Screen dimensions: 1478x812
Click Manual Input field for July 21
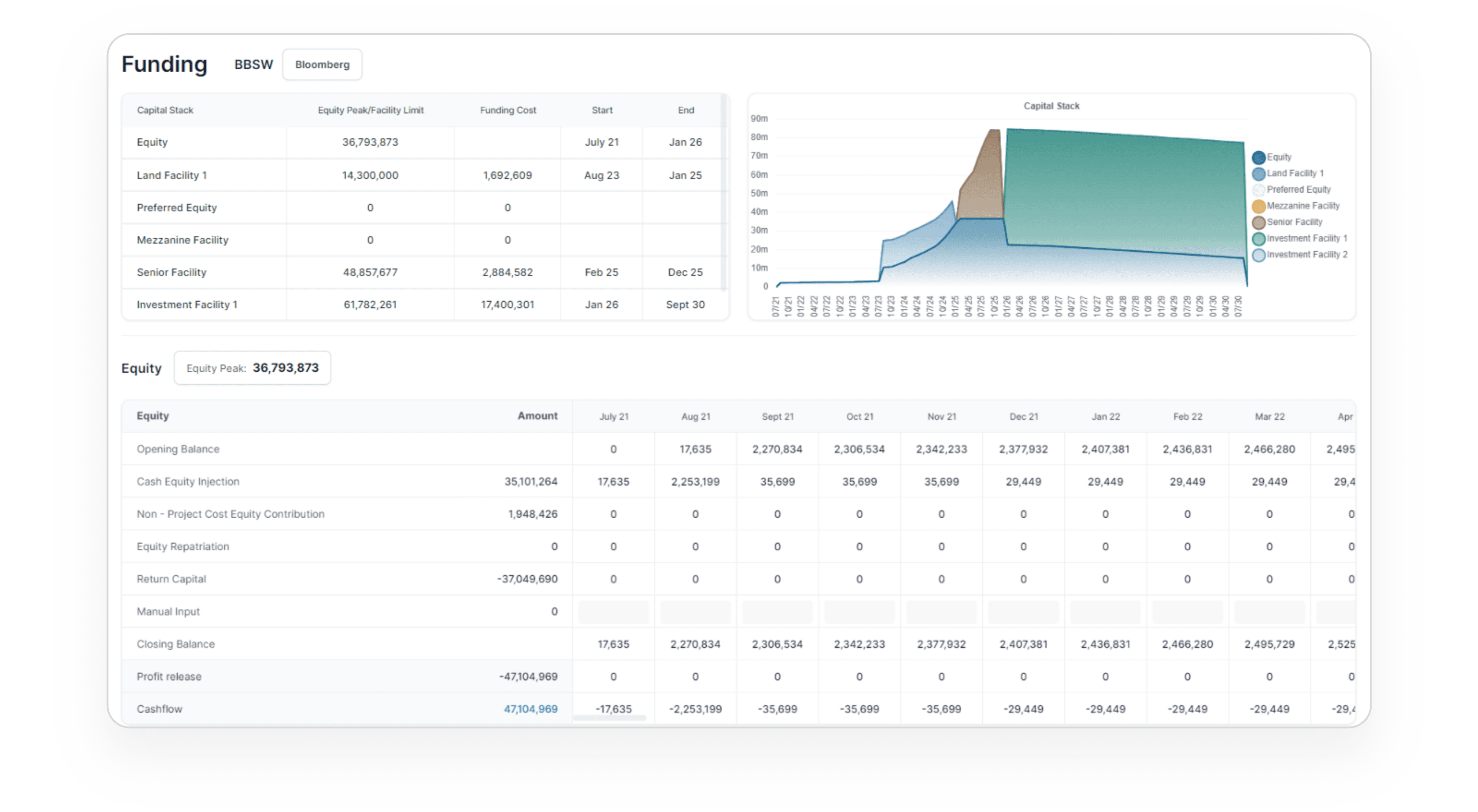tap(613, 611)
